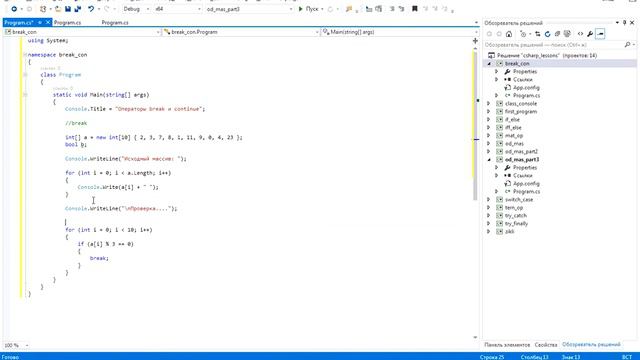Expand Ссылки under break_con
The height and width of the screenshot is (360, 640).
[497, 80]
